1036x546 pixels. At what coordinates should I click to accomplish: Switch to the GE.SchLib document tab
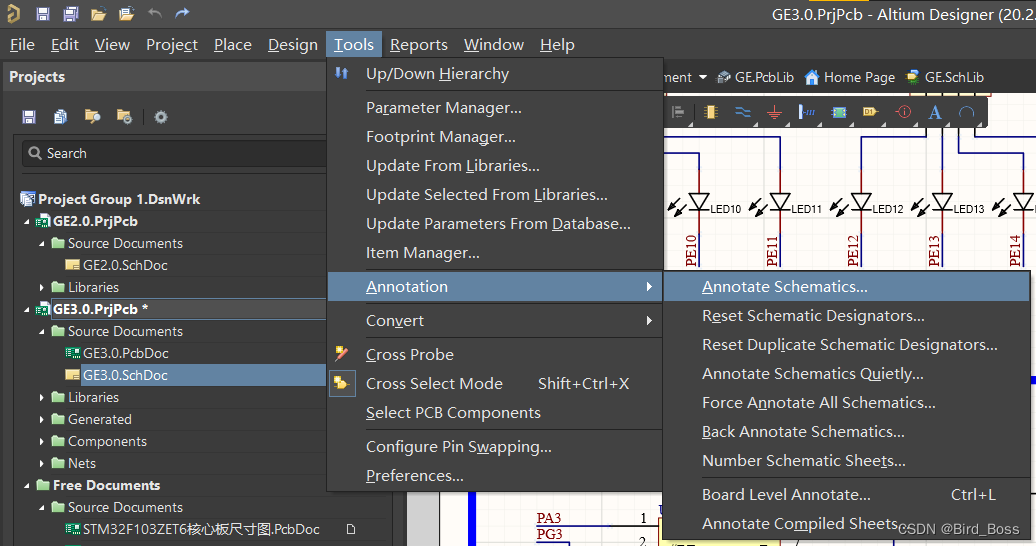[945, 77]
